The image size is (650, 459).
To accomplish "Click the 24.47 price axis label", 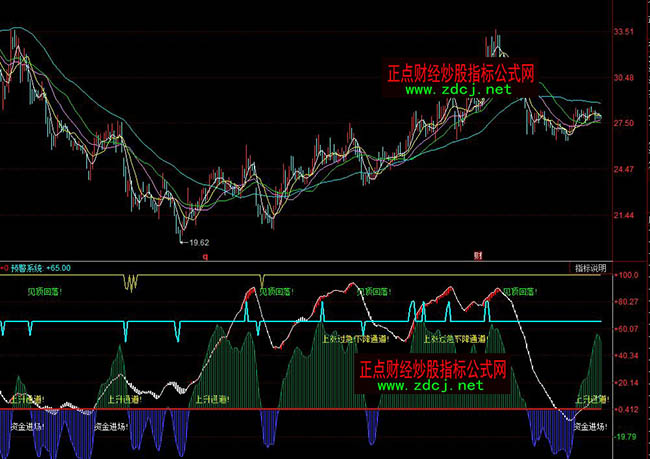I will (x=625, y=169).
